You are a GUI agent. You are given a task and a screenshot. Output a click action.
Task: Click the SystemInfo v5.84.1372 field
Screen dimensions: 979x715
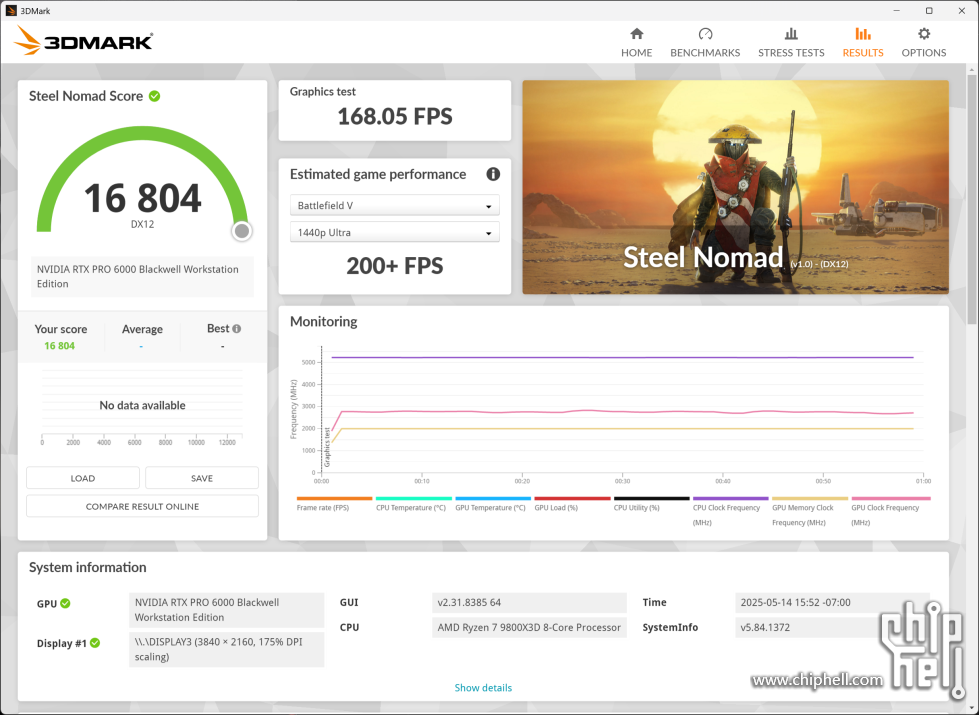tap(832, 628)
